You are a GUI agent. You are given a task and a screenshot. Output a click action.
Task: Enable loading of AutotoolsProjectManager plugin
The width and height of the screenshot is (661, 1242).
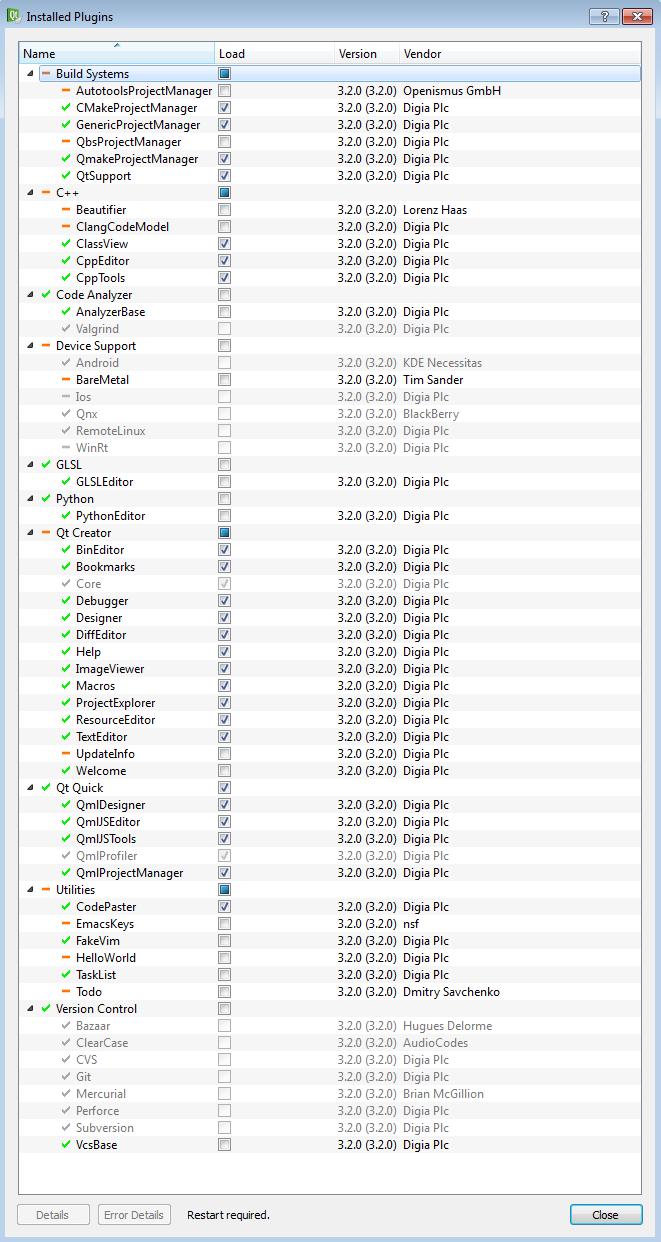pyautogui.click(x=225, y=91)
